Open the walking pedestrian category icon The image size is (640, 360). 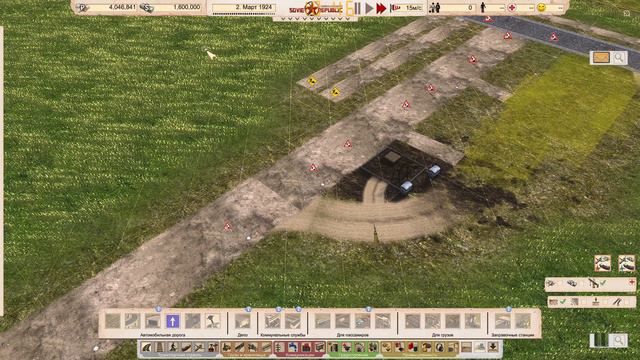point(173,348)
